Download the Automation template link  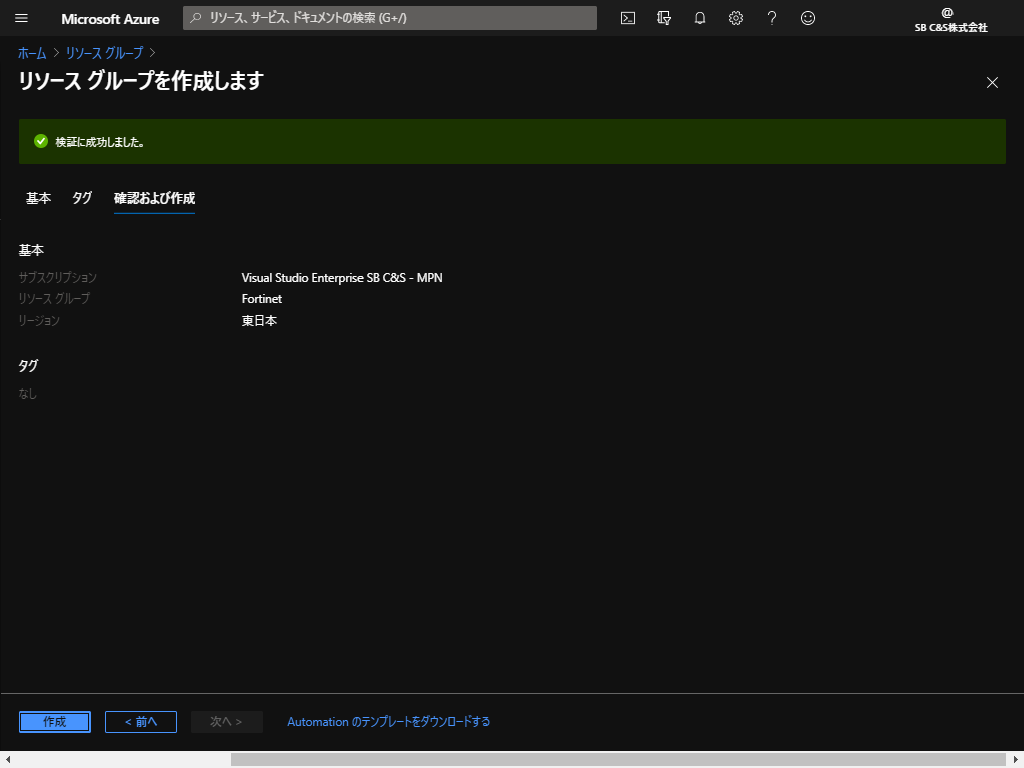(389, 722)
